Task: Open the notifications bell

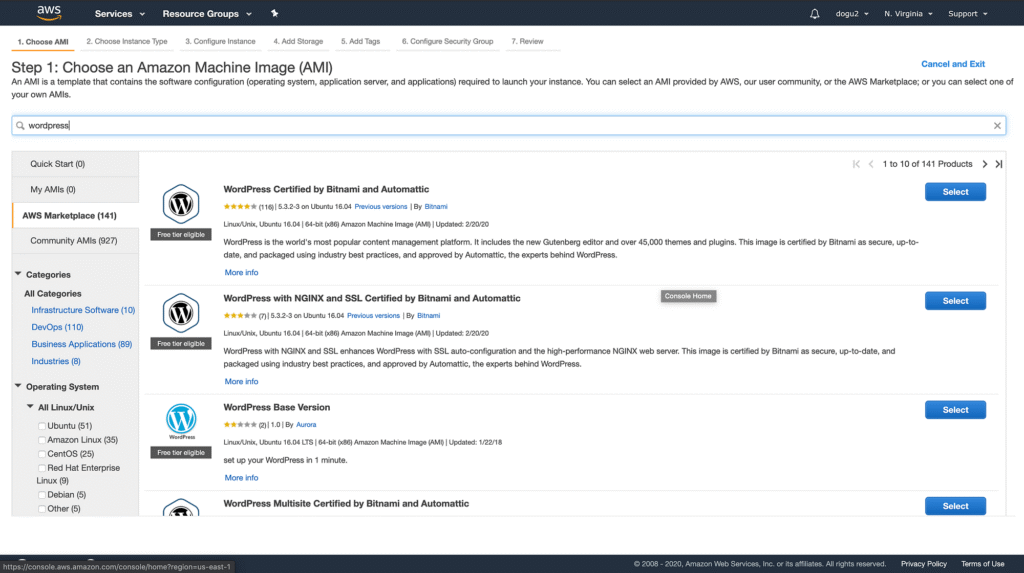Action: coord(814,14)
